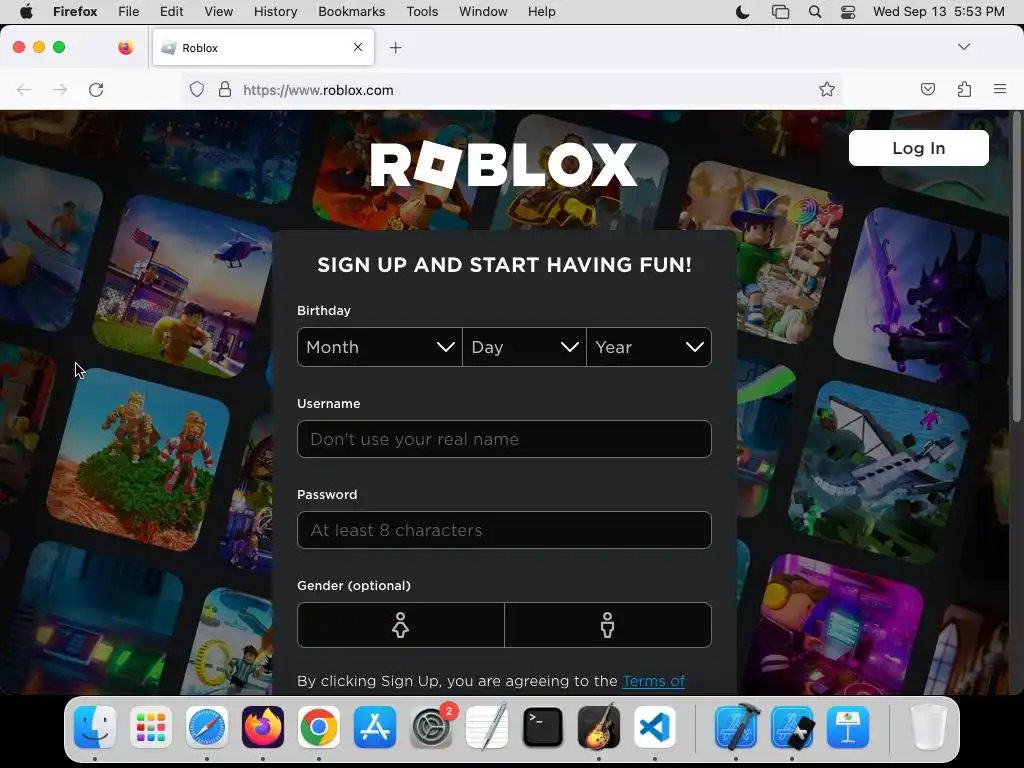Screen dimensions: 1024x768
Task: Go back to previous page
Action: pyautogui.click(x=24, y=89)
